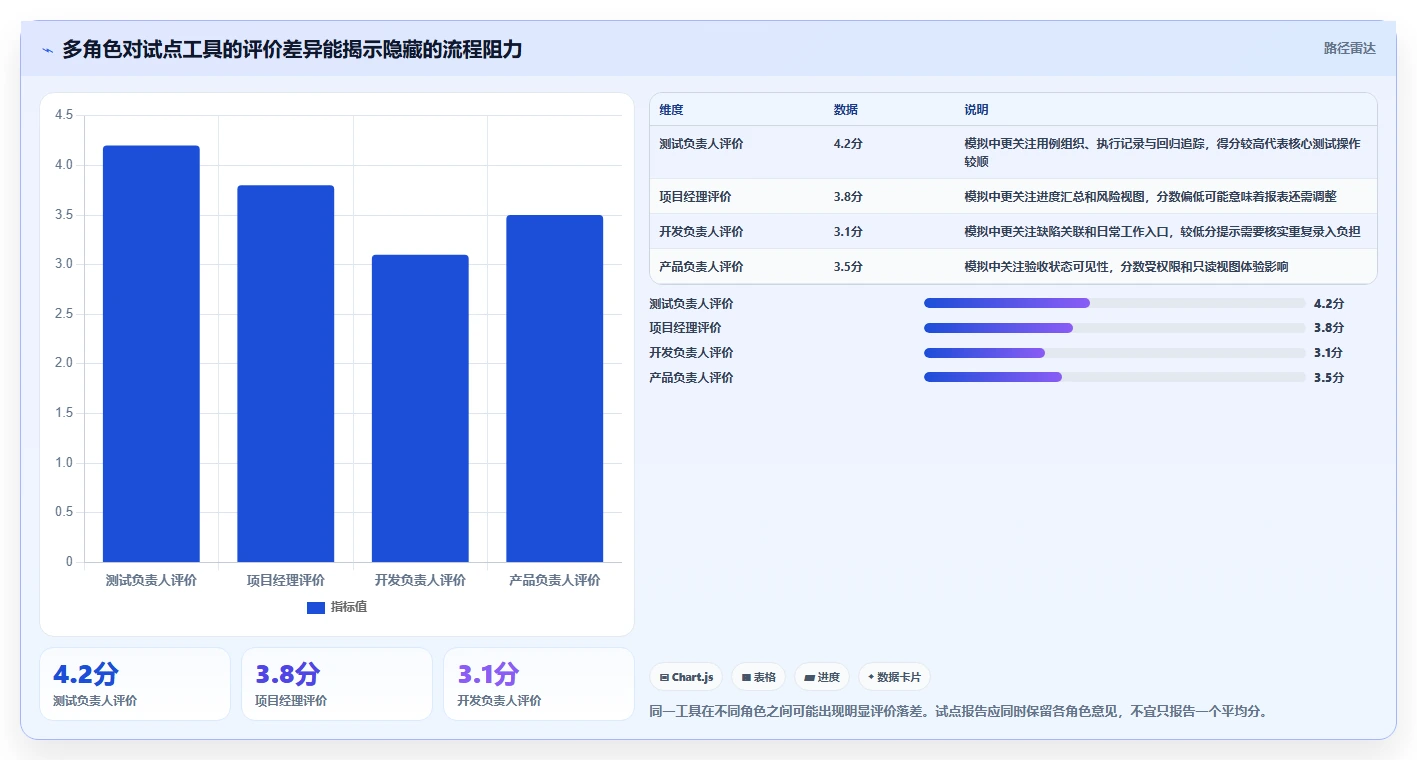Click the 数据 column header
The width and height of the screenshot is (1417, 760).
[845, 110]
